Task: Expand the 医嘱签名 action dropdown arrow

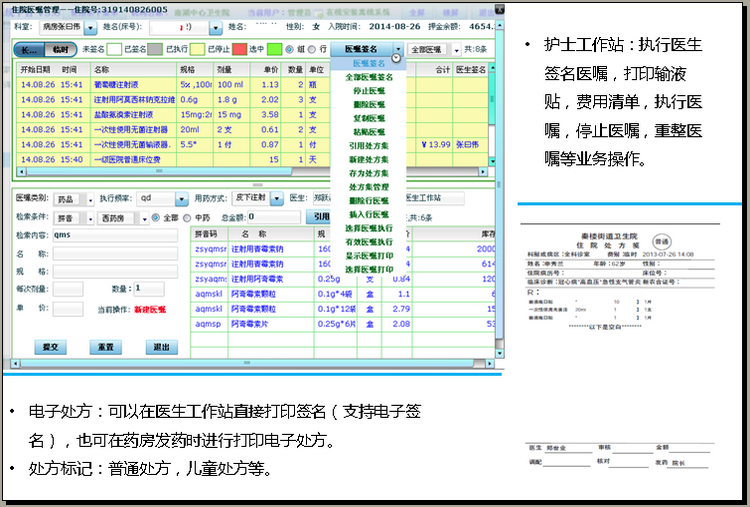Action: click(398, 49)
